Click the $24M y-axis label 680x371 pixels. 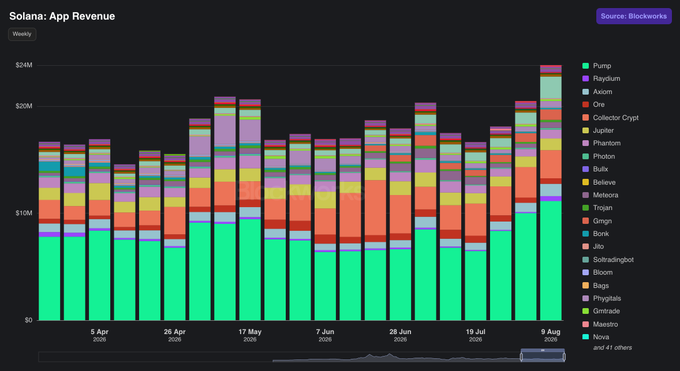point(24,65)
